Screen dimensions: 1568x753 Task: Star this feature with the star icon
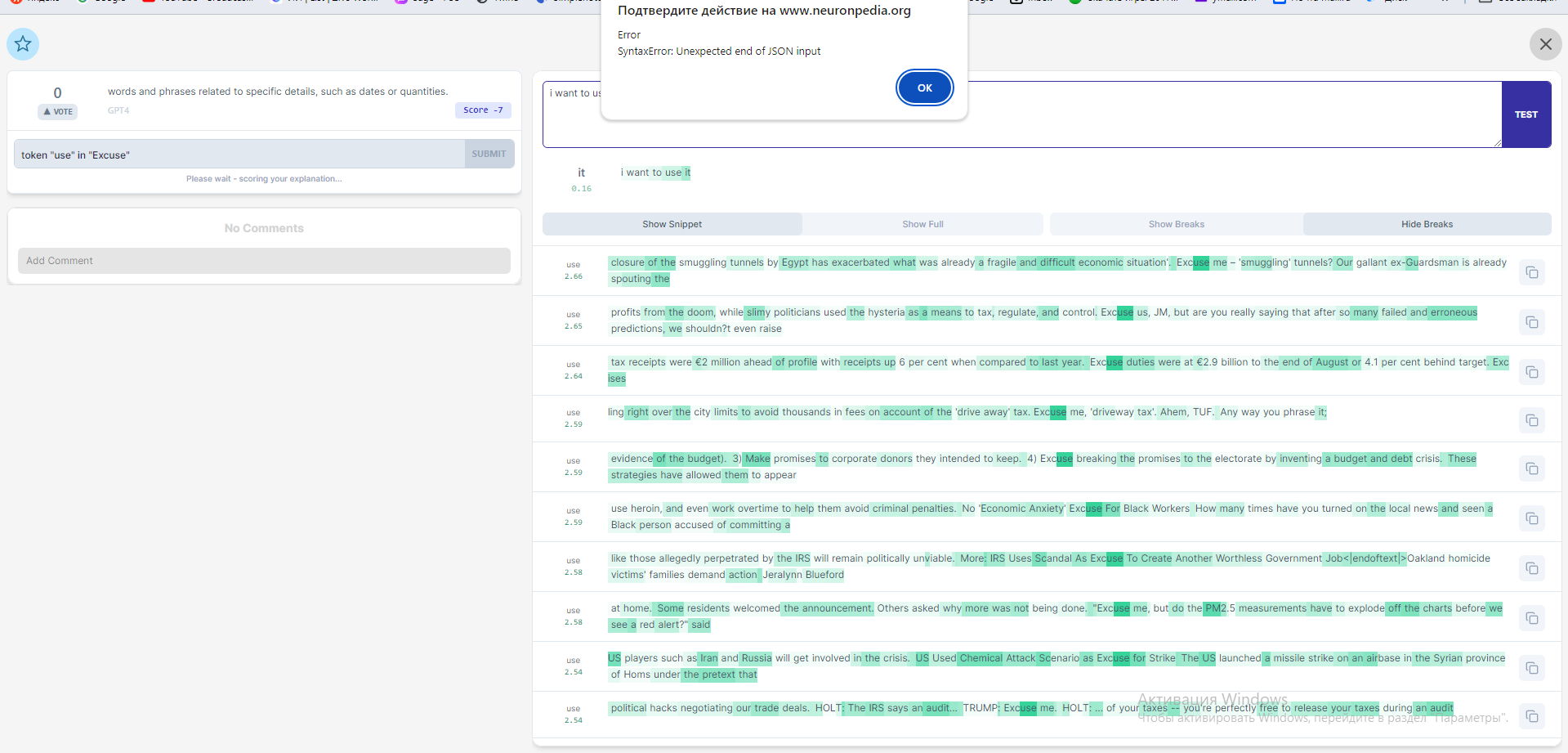point(23,44)
